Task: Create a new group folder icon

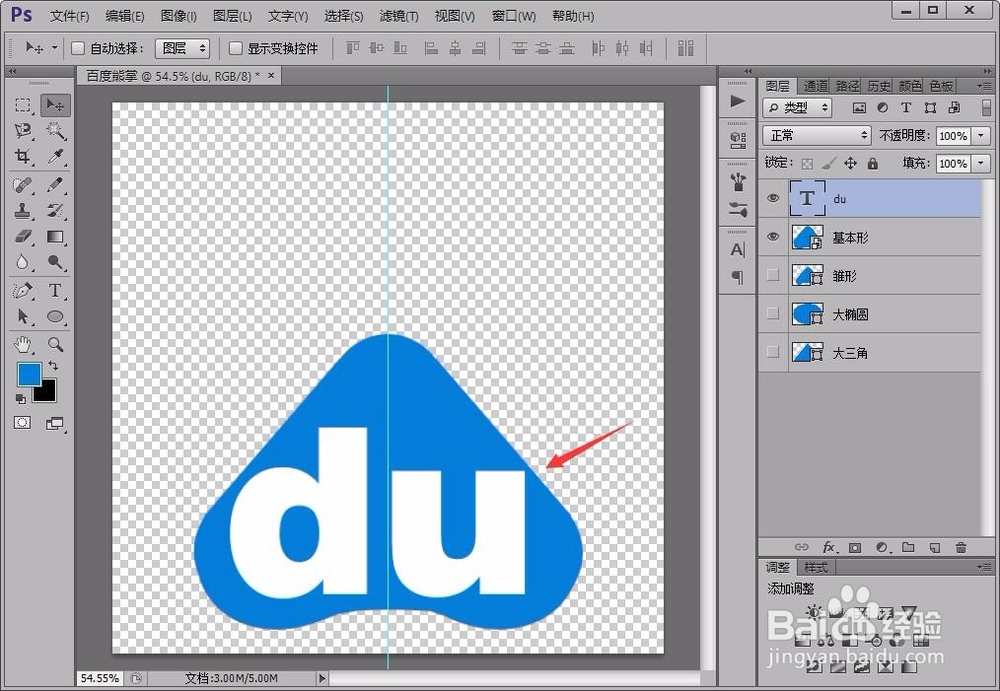Action: click(908, 547)
